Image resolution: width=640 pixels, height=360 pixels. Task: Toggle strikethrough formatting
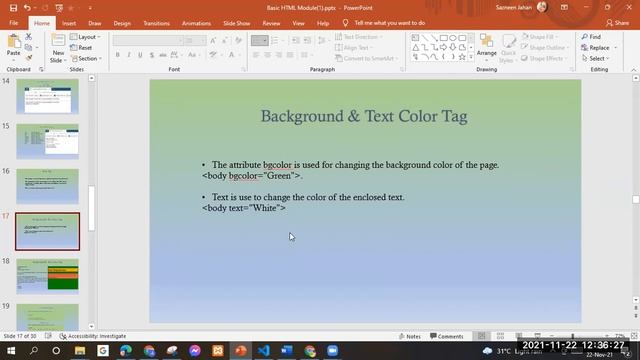coord(163,55)
